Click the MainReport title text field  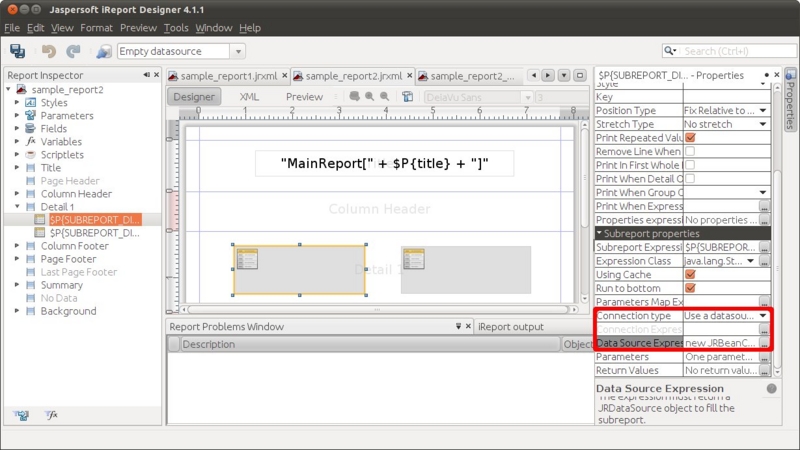tap(385, 163)
